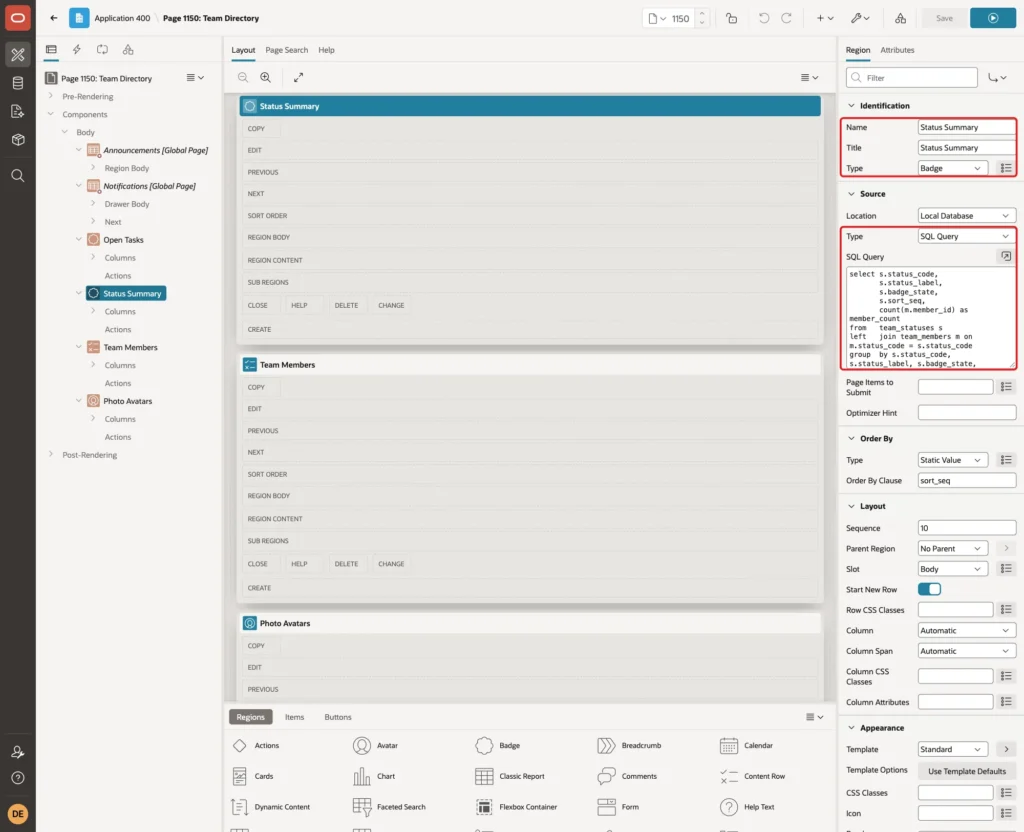The image size is (1024, 832).
Task: Open the Utilities wrench menu
Action: point(860,18)
